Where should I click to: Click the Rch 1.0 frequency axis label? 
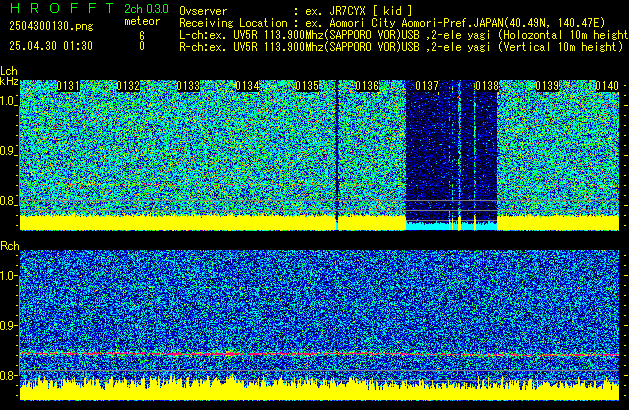coord(8,276)
